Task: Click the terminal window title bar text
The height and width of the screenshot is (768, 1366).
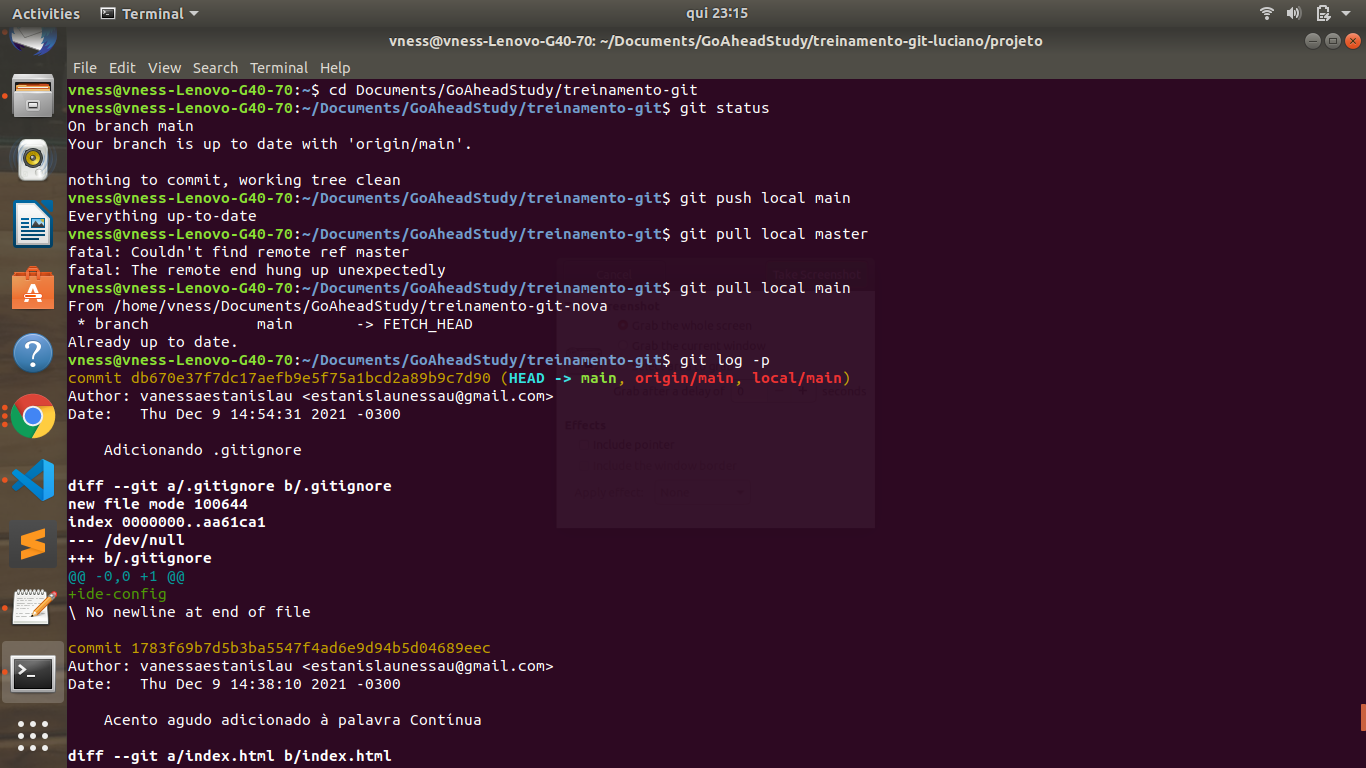Action: [x=715, y=41]
